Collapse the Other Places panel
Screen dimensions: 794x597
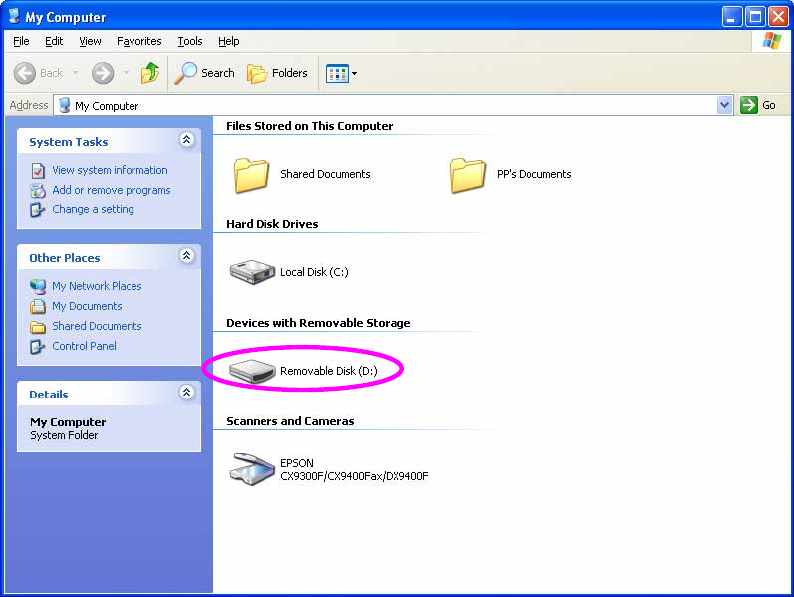pos(186,256)
